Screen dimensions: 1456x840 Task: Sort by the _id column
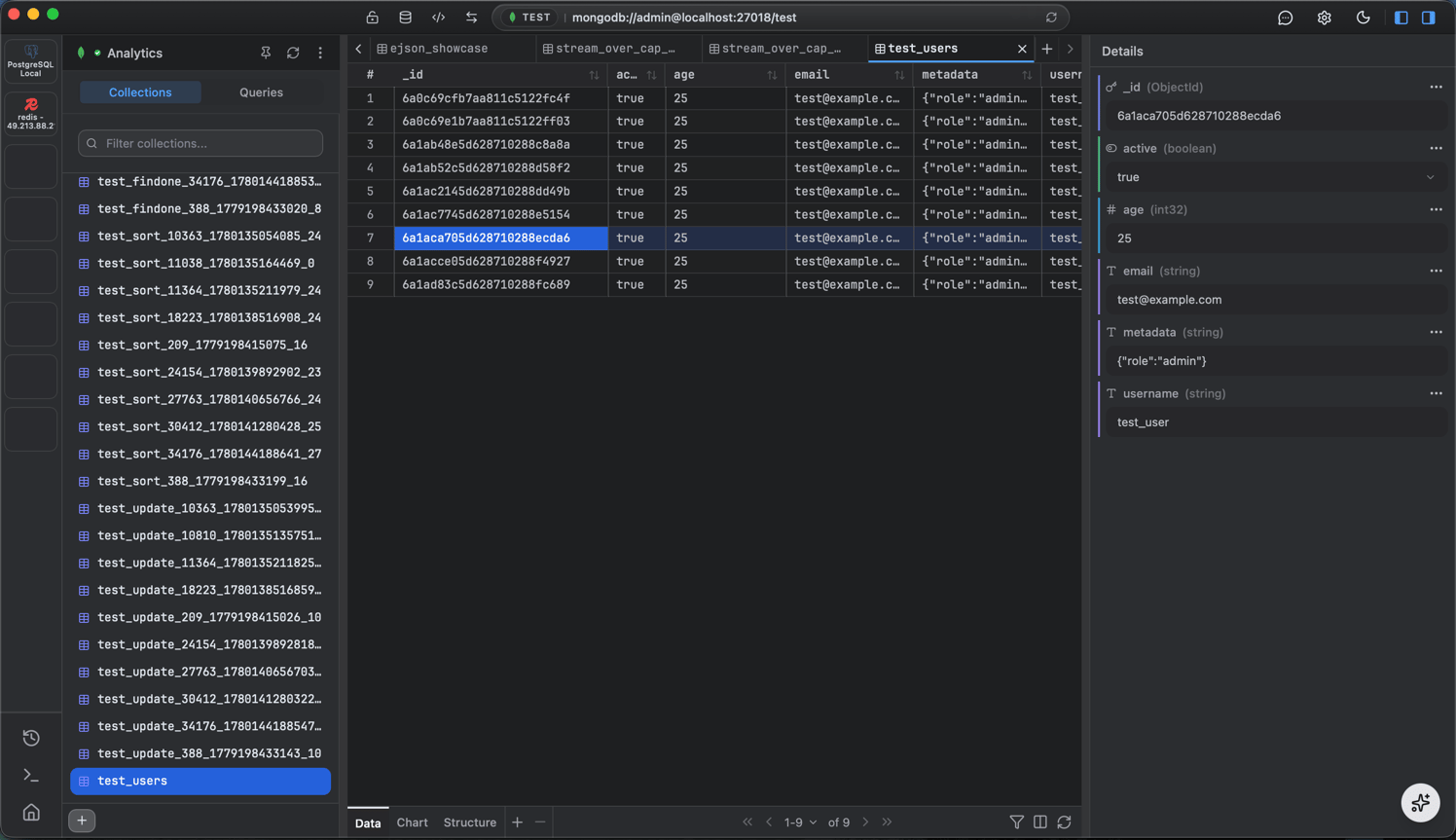tap(594, 75)
